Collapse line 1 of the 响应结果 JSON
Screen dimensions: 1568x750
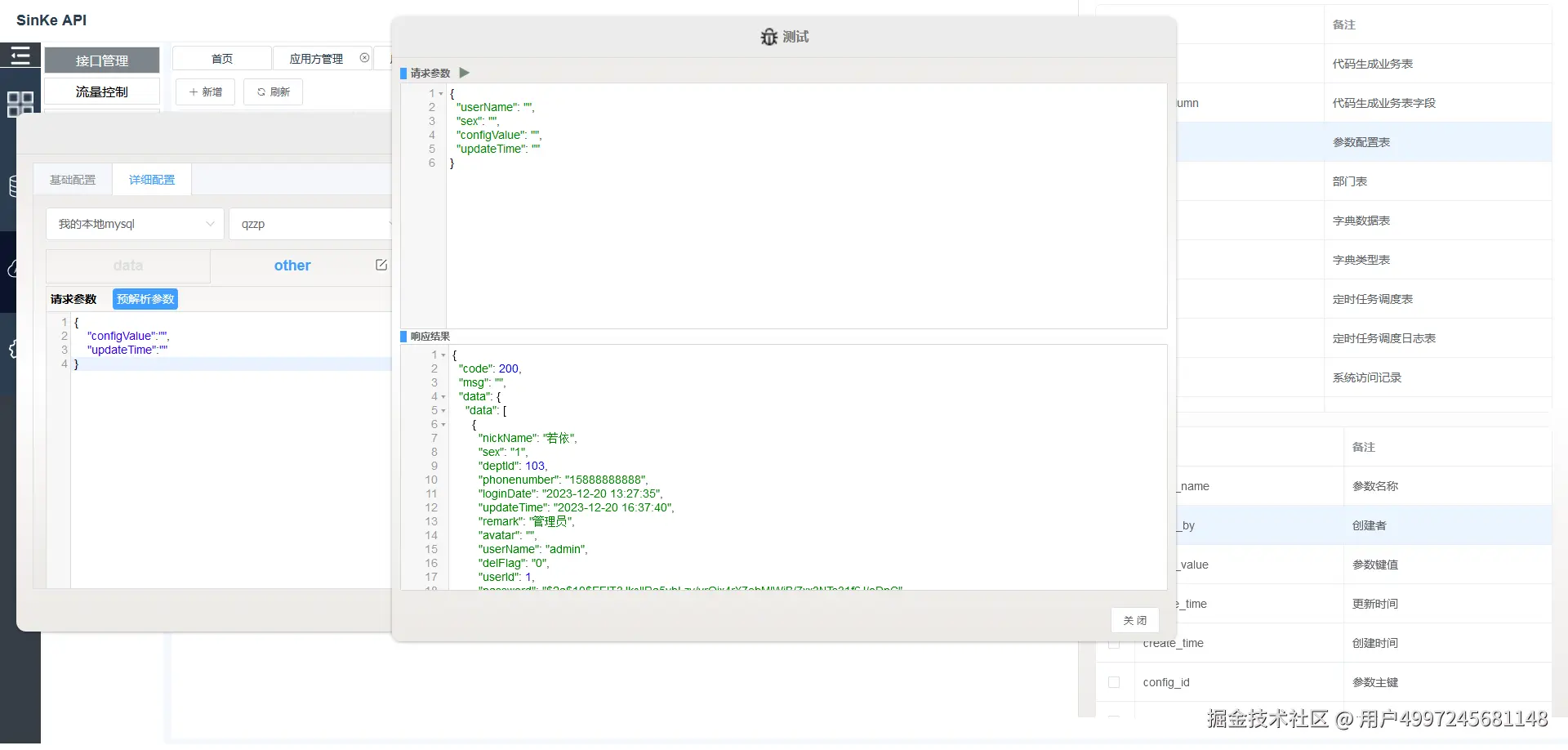(443, 355)
